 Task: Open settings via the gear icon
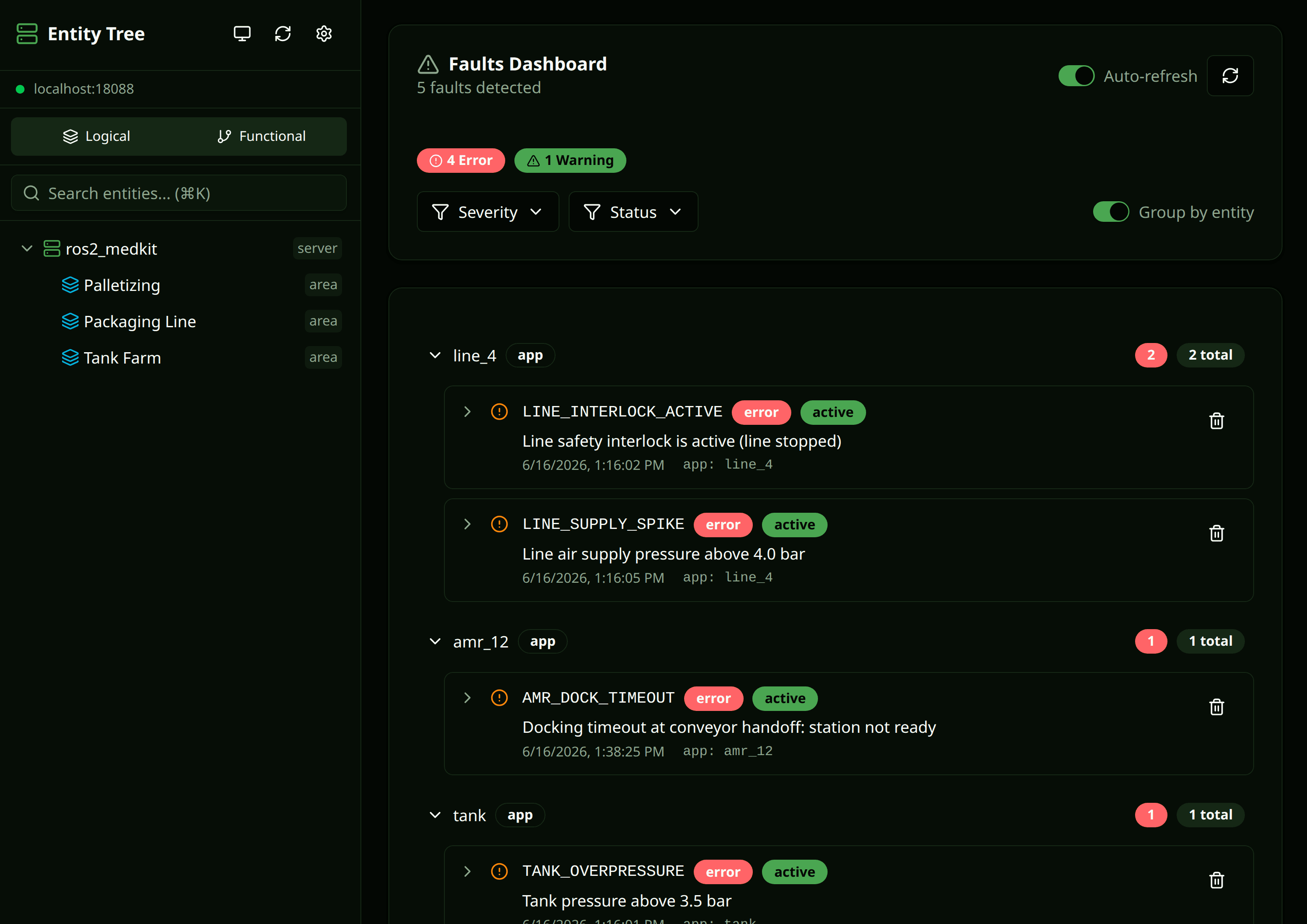pyautogui.click(x=324, y=34)
